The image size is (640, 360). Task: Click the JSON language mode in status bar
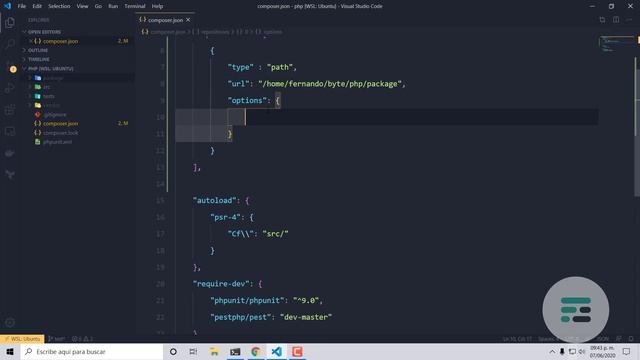(602, 339)
